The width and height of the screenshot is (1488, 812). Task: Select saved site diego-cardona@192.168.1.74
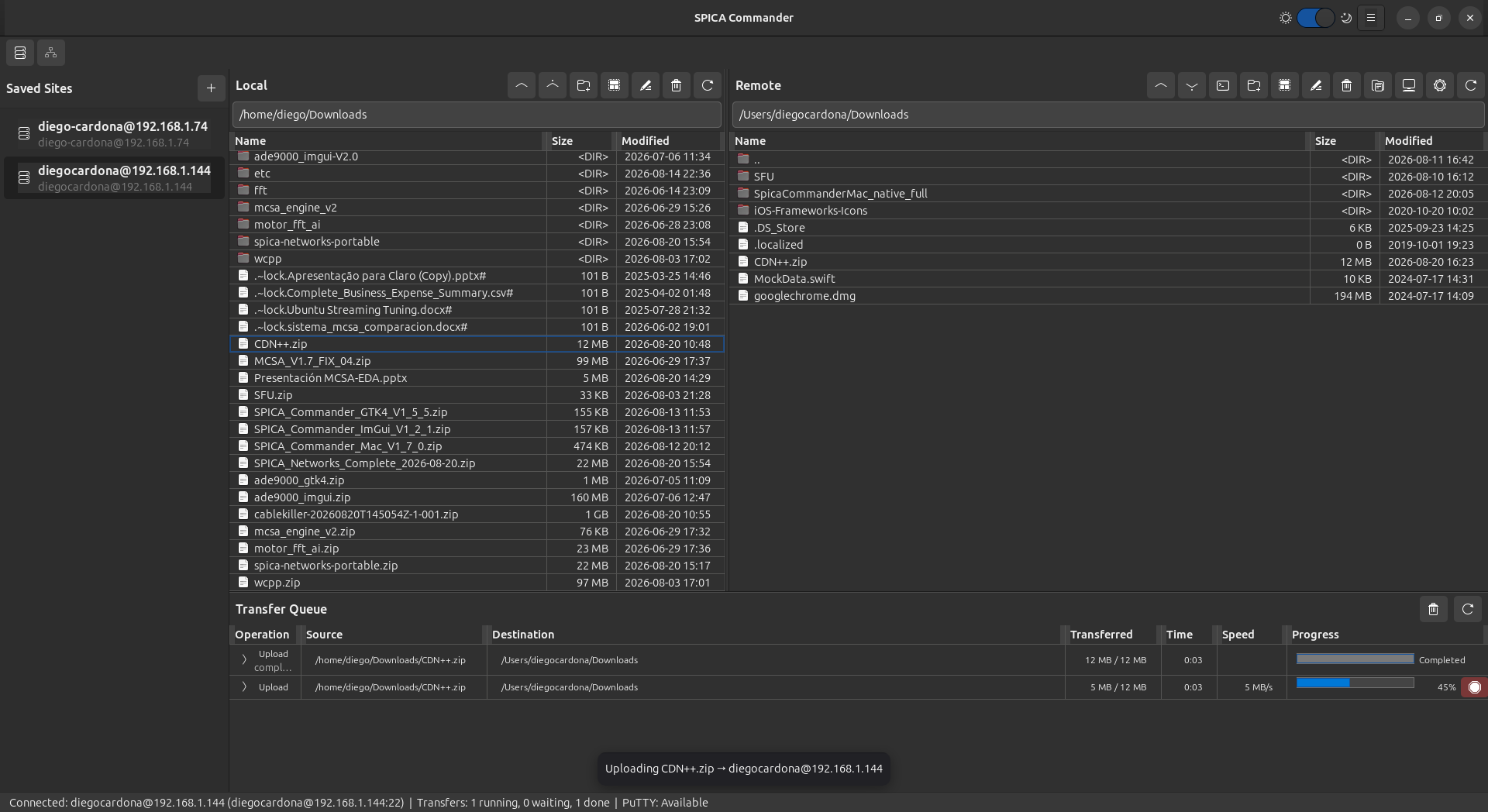coord(114,133)
